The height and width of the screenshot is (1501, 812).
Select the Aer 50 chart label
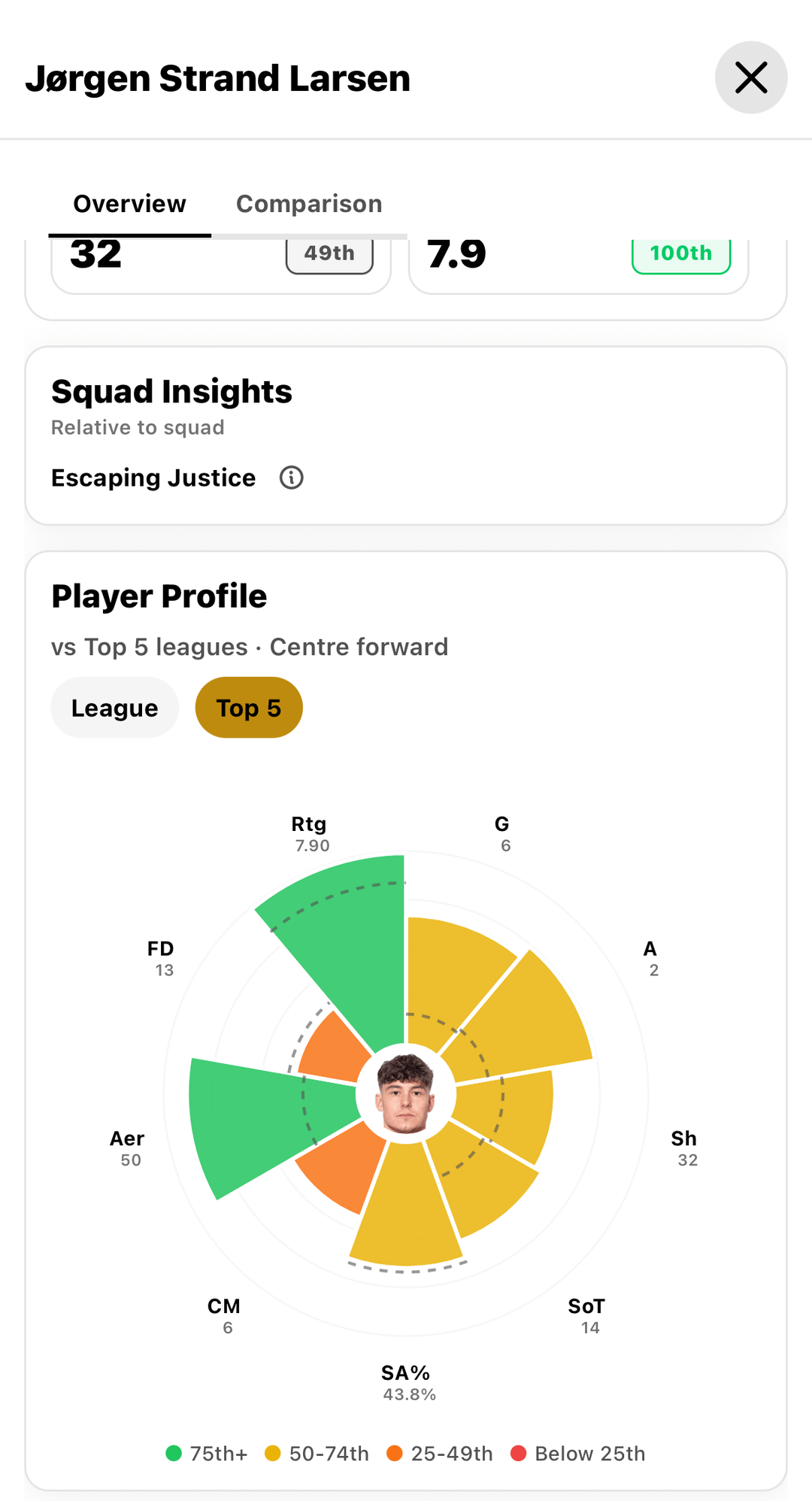point(129,1148)
